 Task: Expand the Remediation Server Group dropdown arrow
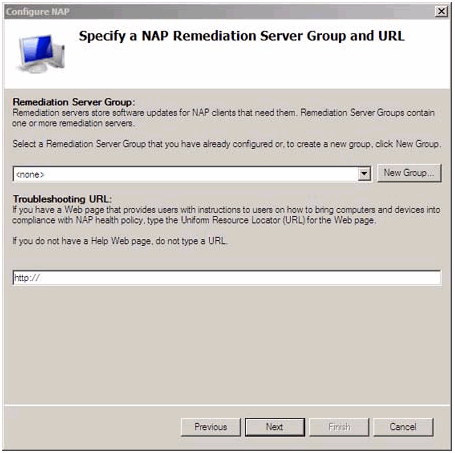(x=364, y=174)
